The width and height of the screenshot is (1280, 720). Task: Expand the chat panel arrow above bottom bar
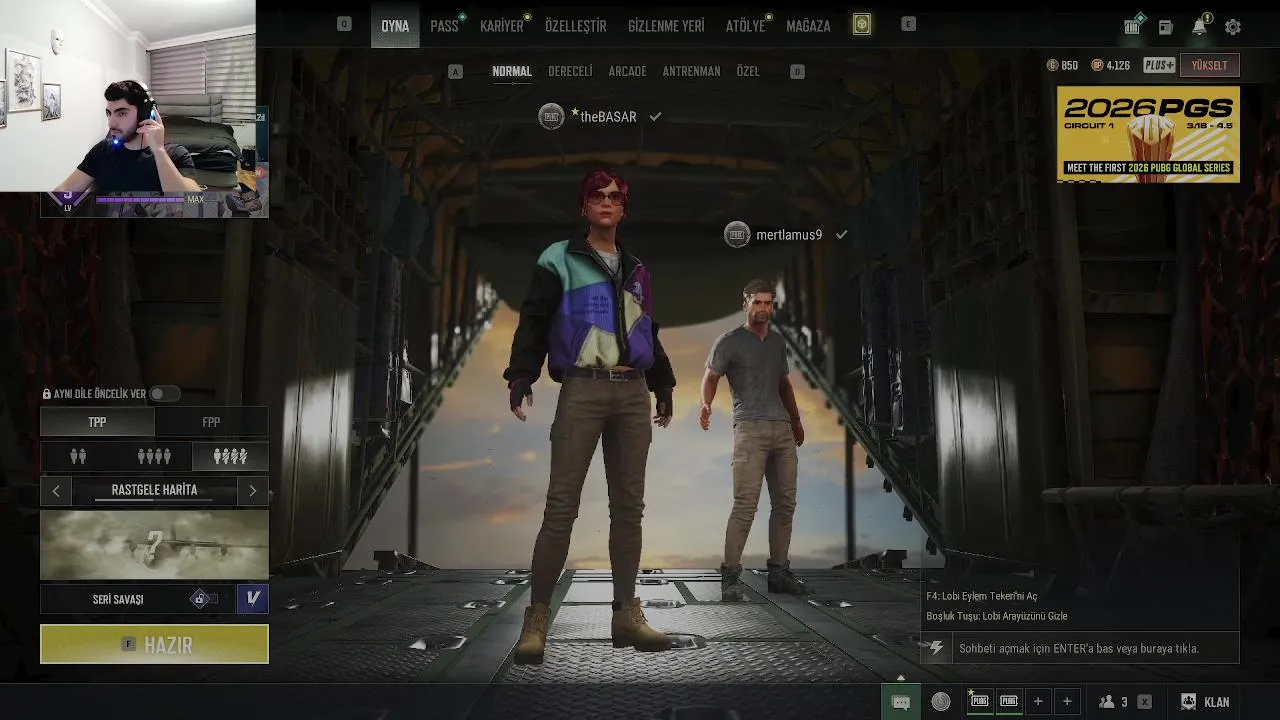tap(900, 678)
